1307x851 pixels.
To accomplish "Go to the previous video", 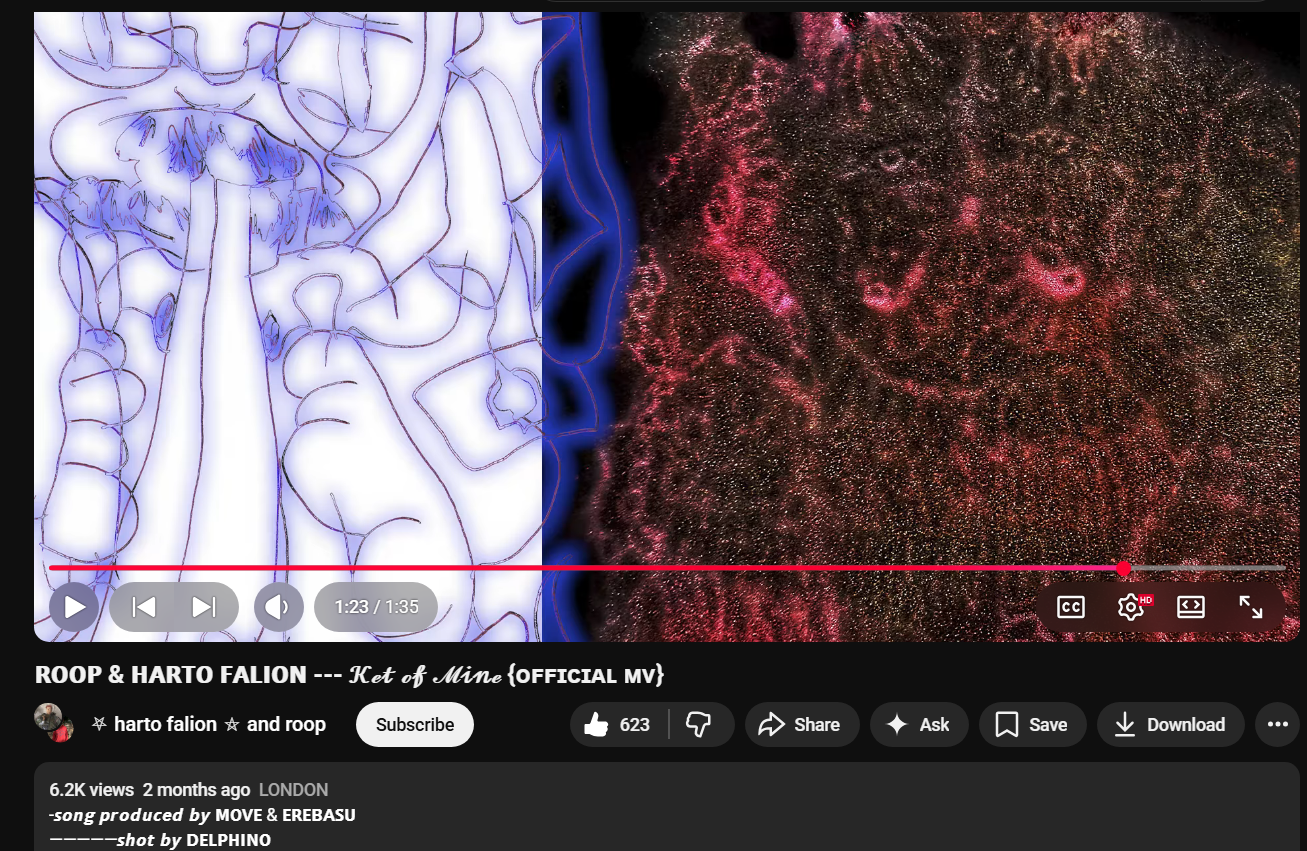I will [x=143, y=606].
